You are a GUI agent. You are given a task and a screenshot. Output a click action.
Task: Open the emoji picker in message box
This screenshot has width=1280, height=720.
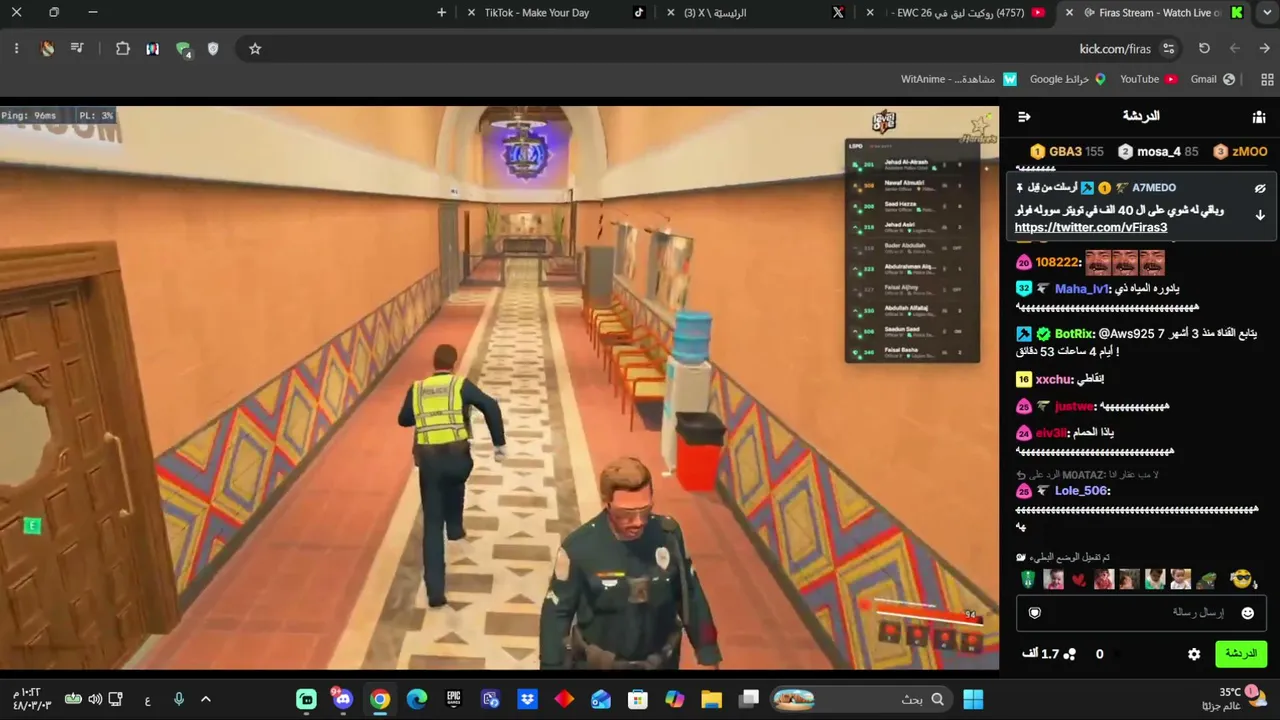[x=1247, y=613]
